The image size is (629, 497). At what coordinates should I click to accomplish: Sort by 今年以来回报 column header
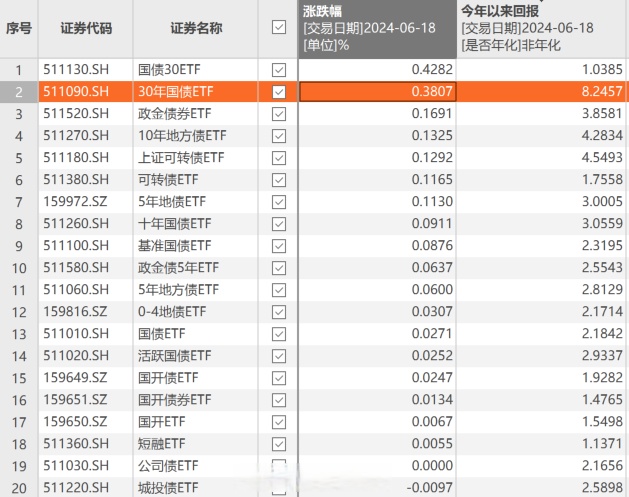(x=543, y=29)
